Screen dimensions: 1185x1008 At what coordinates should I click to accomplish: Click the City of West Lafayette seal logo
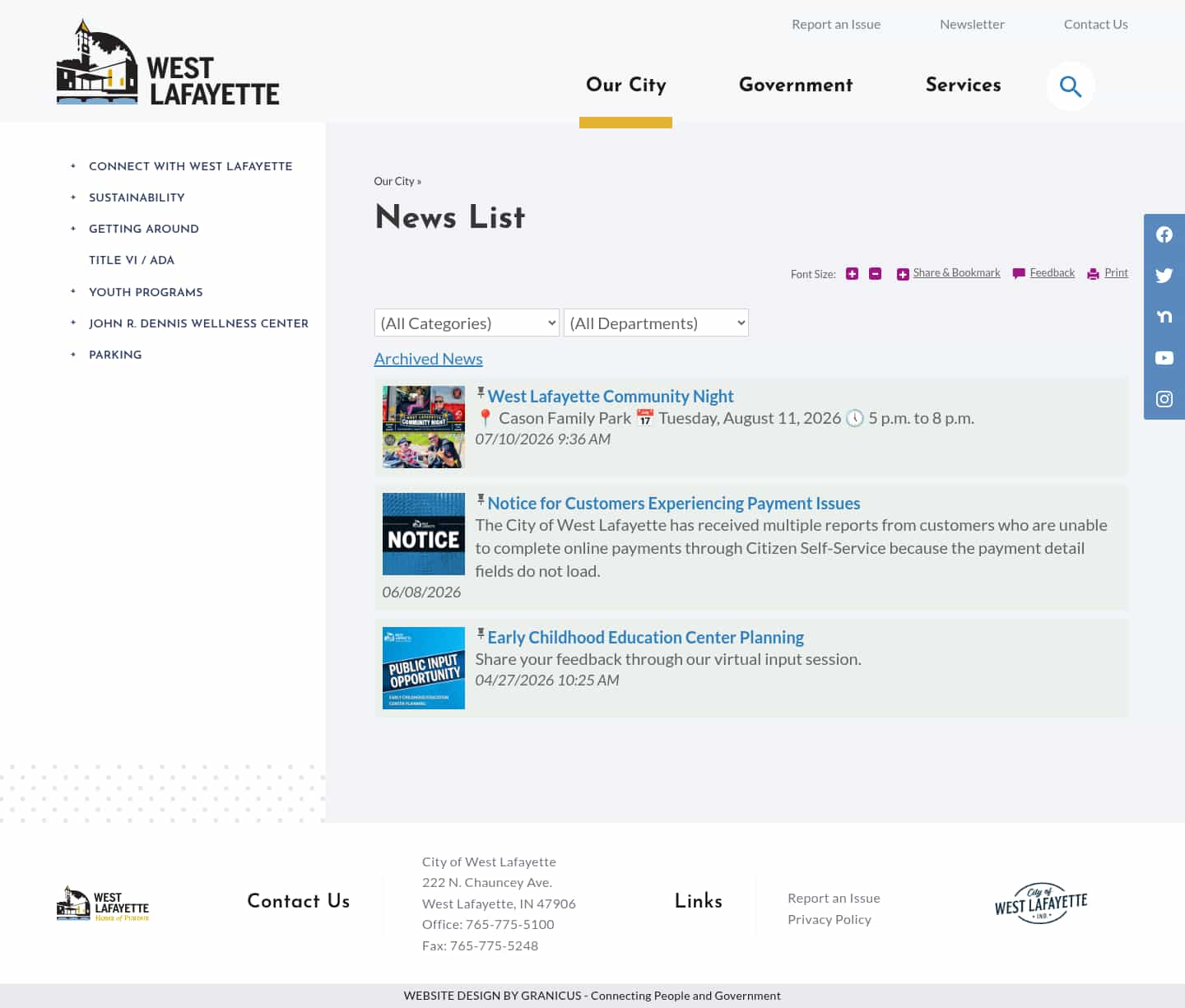tap(1041, 903)
